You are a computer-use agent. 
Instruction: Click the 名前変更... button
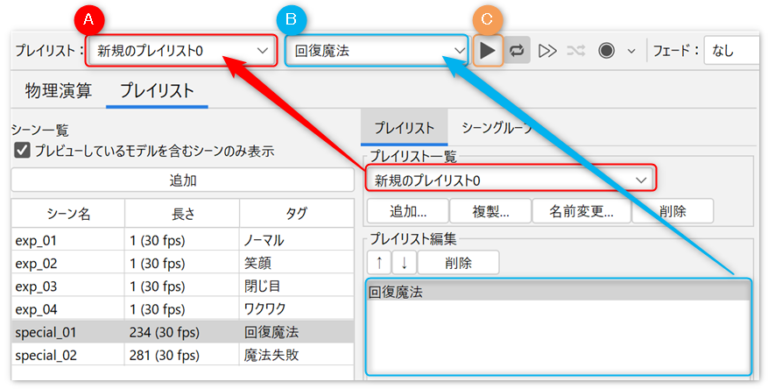pyautogui.click(x=581, y=211)
